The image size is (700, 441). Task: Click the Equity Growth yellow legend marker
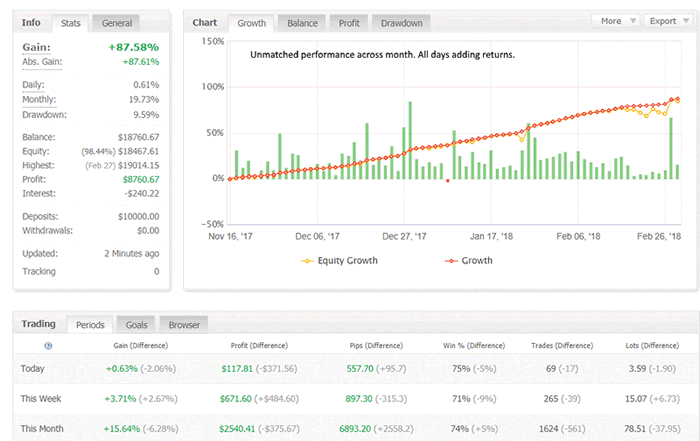[x=310, y=261]
